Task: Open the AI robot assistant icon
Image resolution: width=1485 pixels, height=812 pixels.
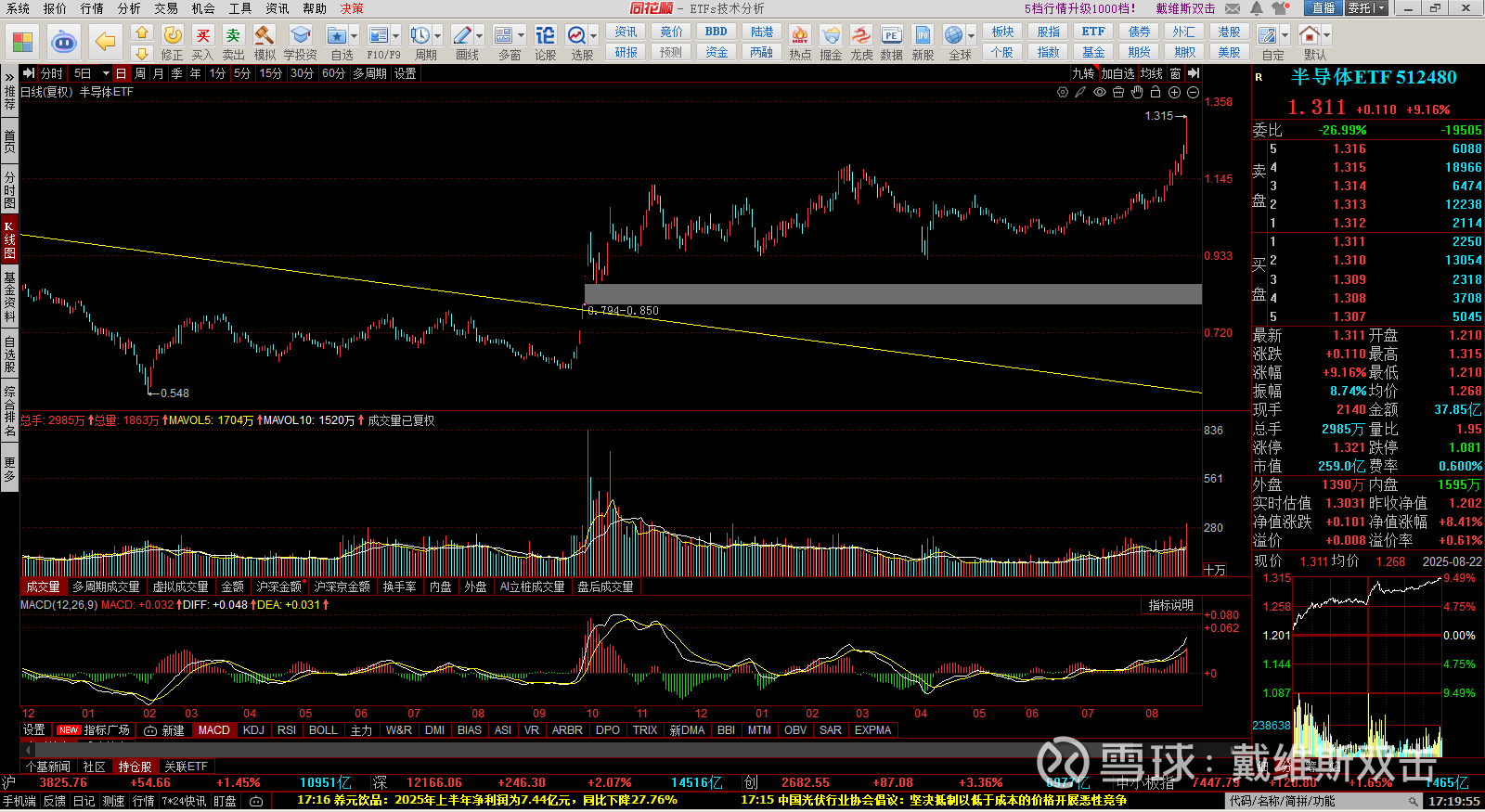Action: coord(64,42)
